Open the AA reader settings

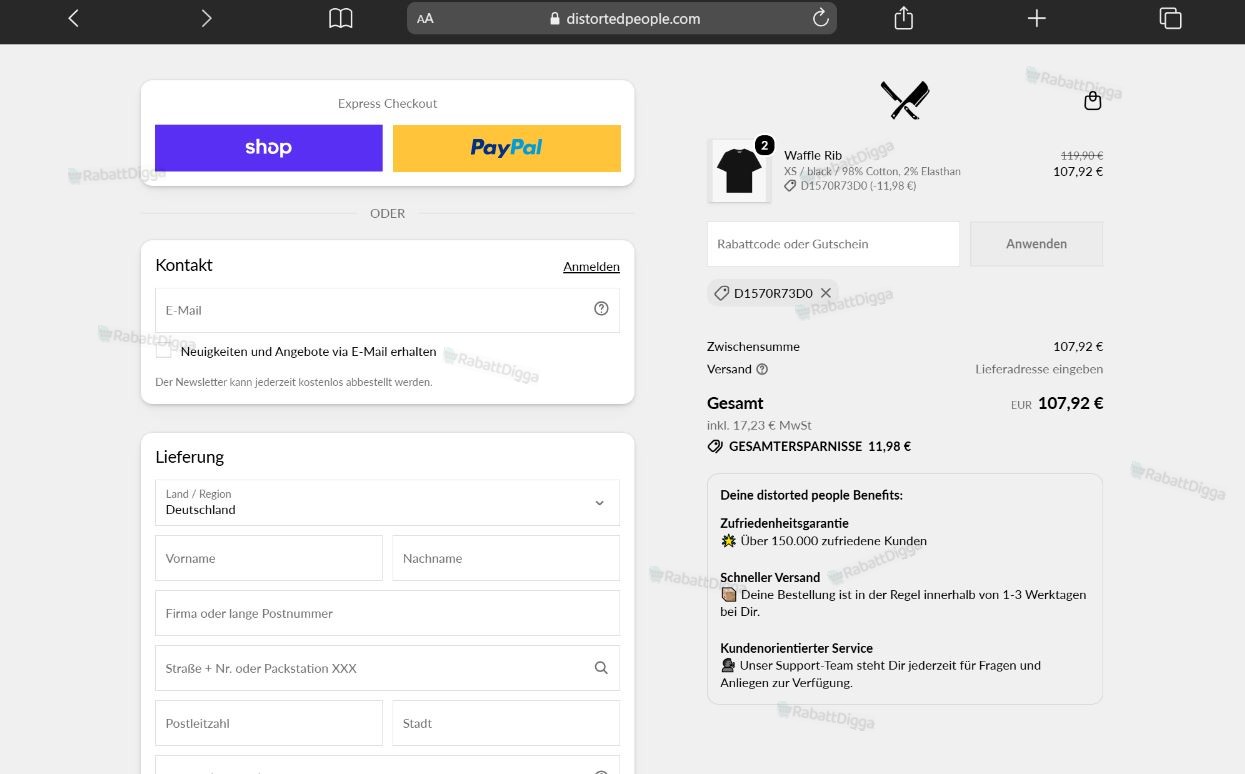pos(425,18)
